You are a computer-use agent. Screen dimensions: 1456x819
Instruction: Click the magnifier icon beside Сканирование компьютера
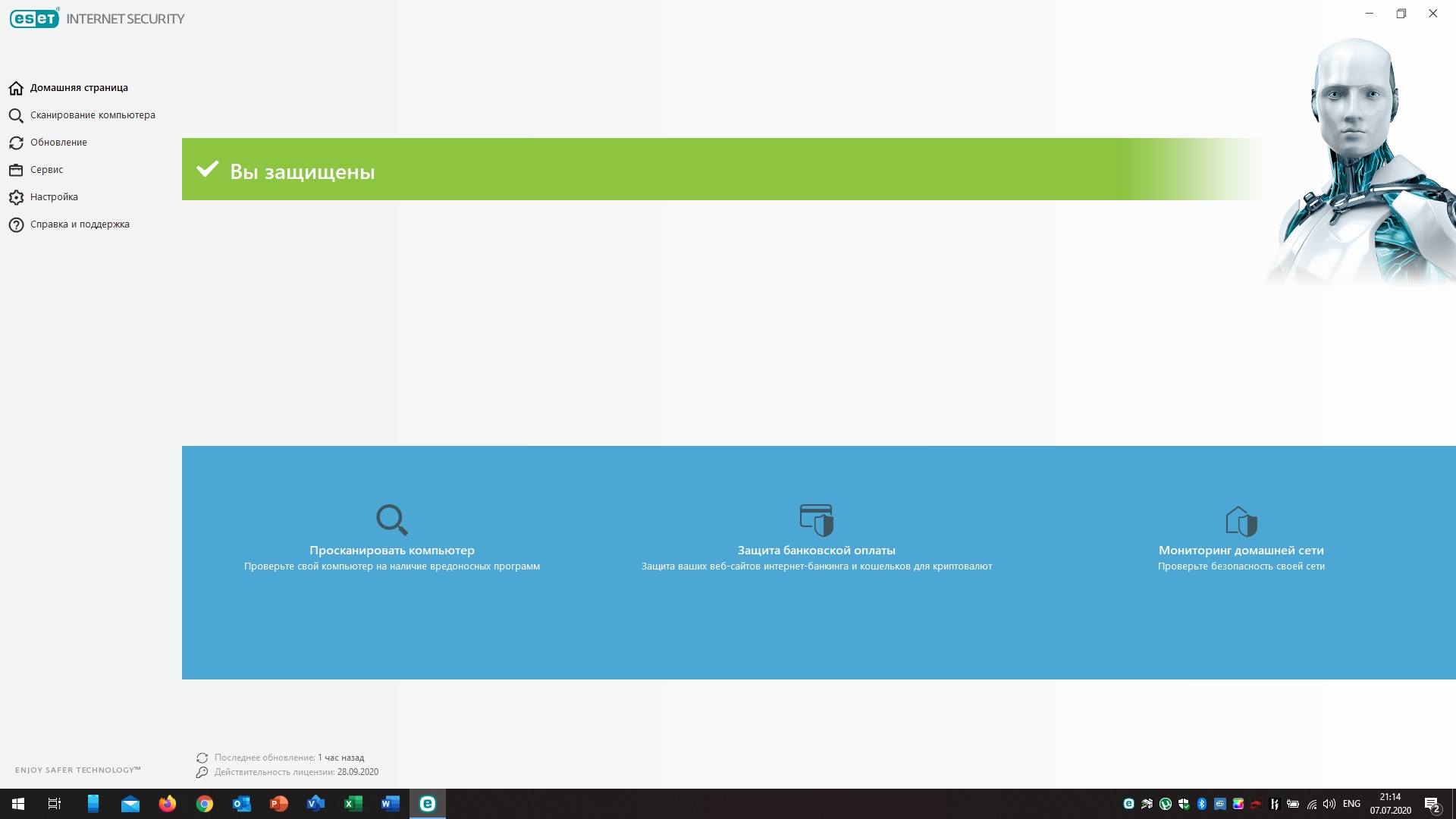pos(16,115)
